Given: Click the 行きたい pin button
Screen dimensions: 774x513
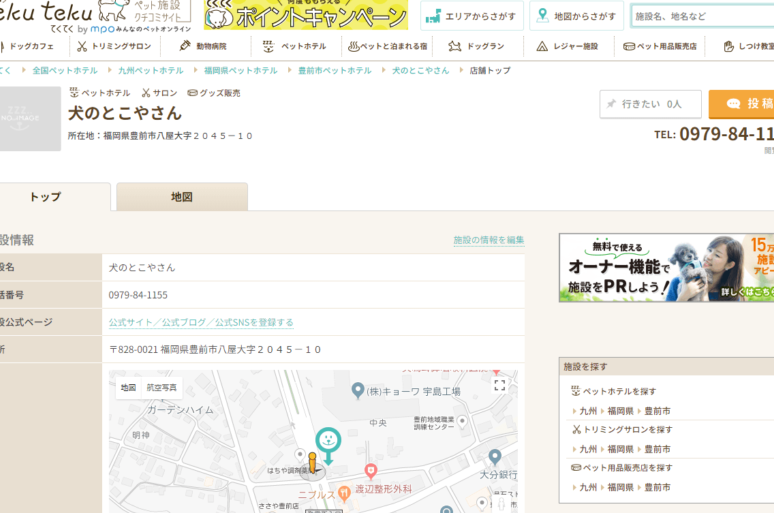Looking at the screenshot, I should [x=643, y=104].
